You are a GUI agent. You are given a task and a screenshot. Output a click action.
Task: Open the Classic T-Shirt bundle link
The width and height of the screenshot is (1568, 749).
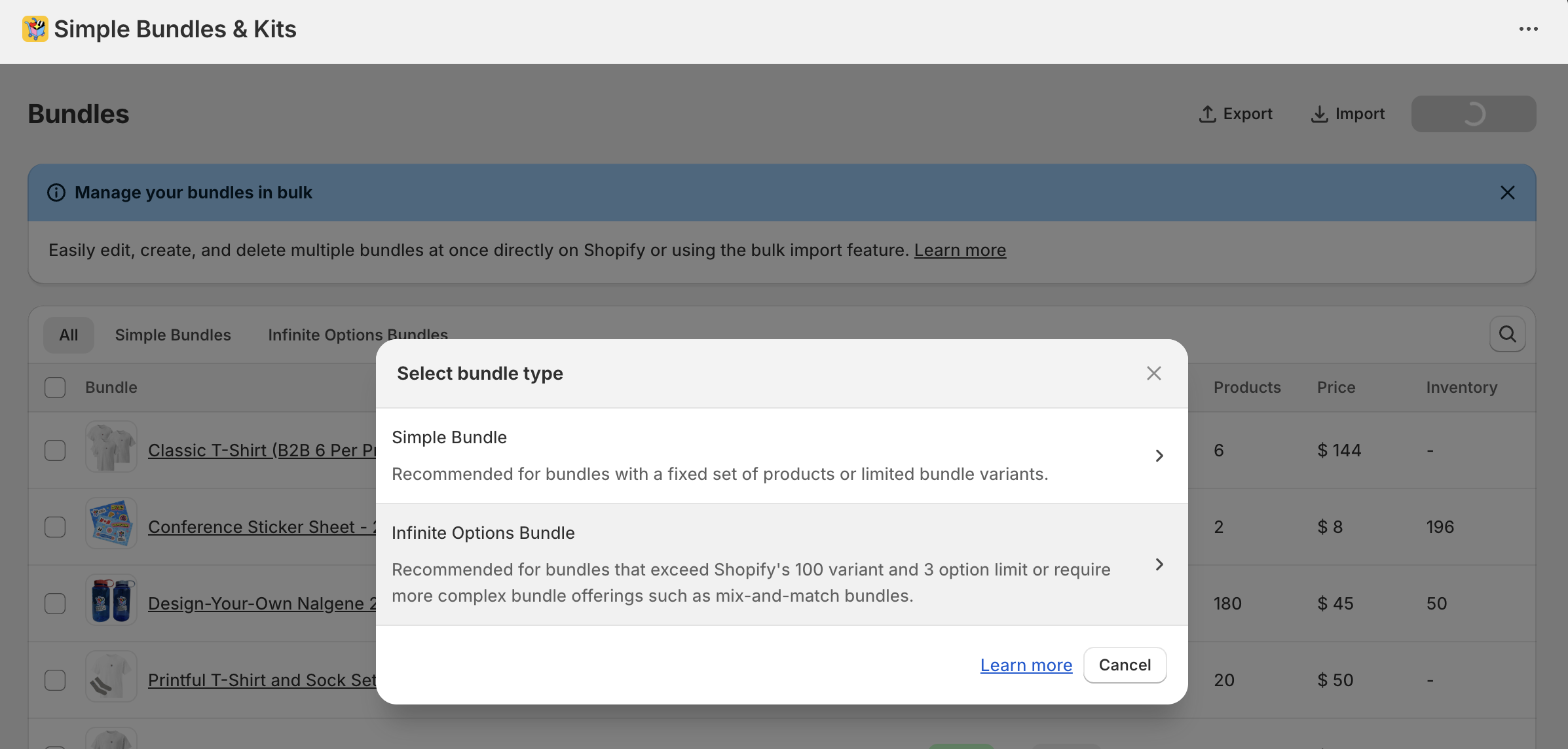click(262, 450)
